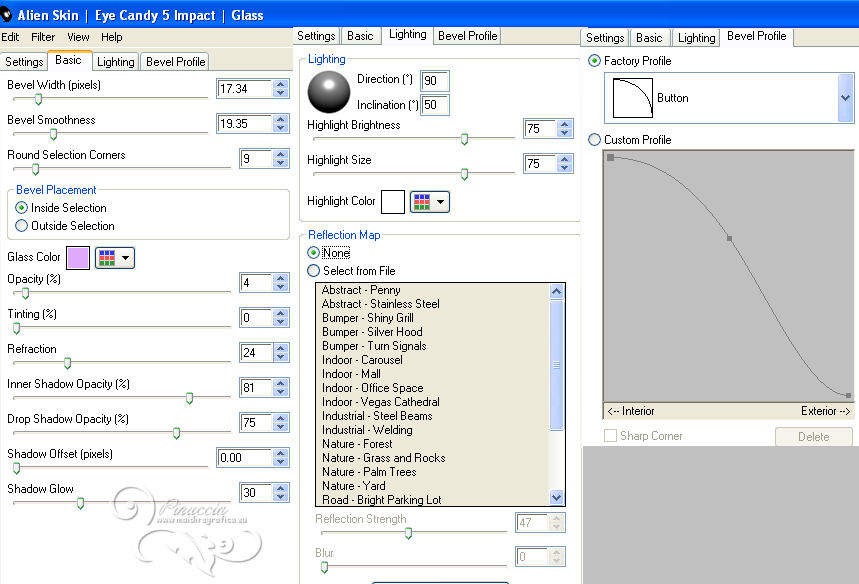Viewport: 859px width, 584px height.
Task: Click the Direction degrees field
Action: 435,81
